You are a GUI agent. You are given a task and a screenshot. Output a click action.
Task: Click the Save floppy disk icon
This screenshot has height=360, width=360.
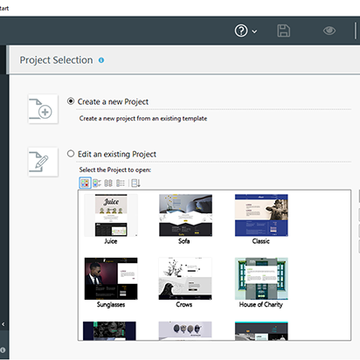point(283,31)
